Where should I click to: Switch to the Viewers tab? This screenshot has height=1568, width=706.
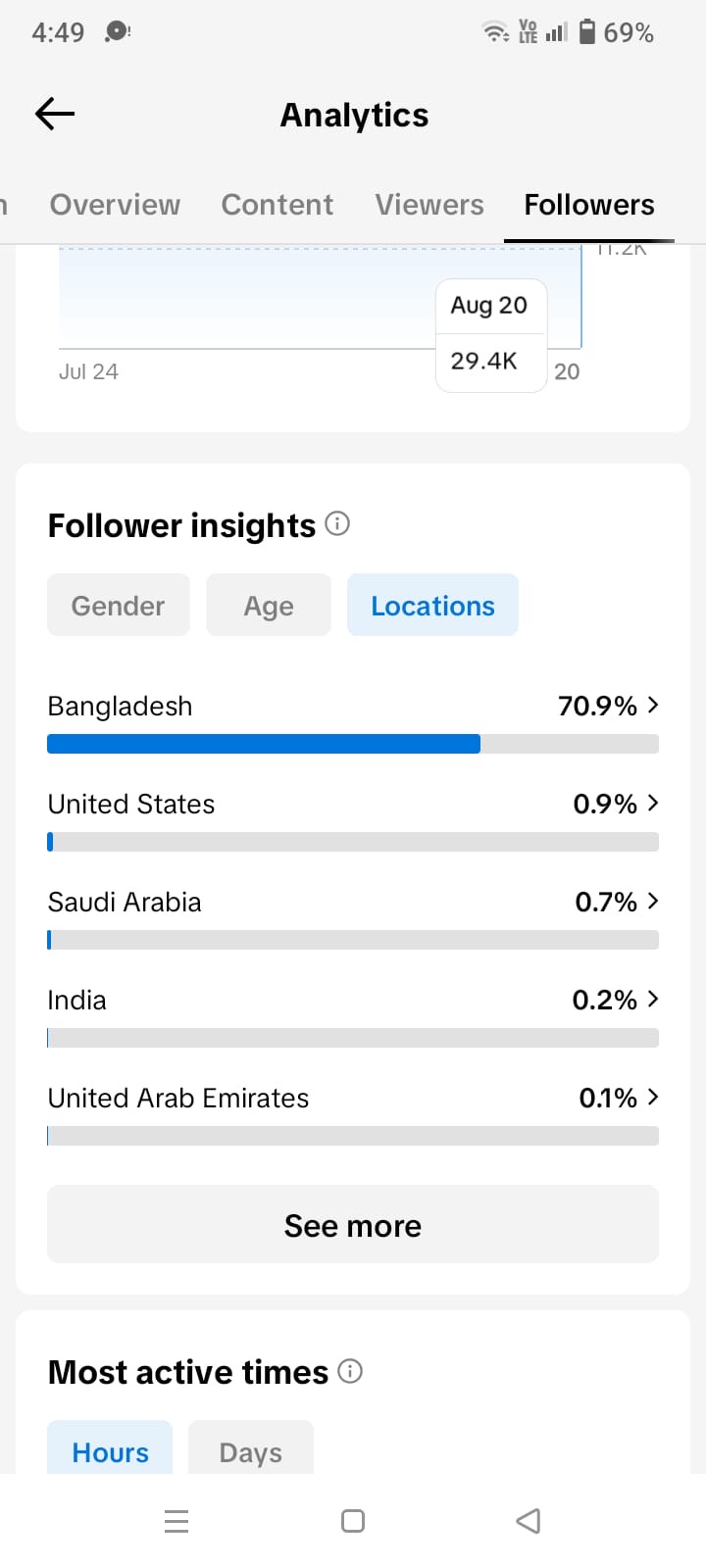pyautogui.click(x=429, y=204)
